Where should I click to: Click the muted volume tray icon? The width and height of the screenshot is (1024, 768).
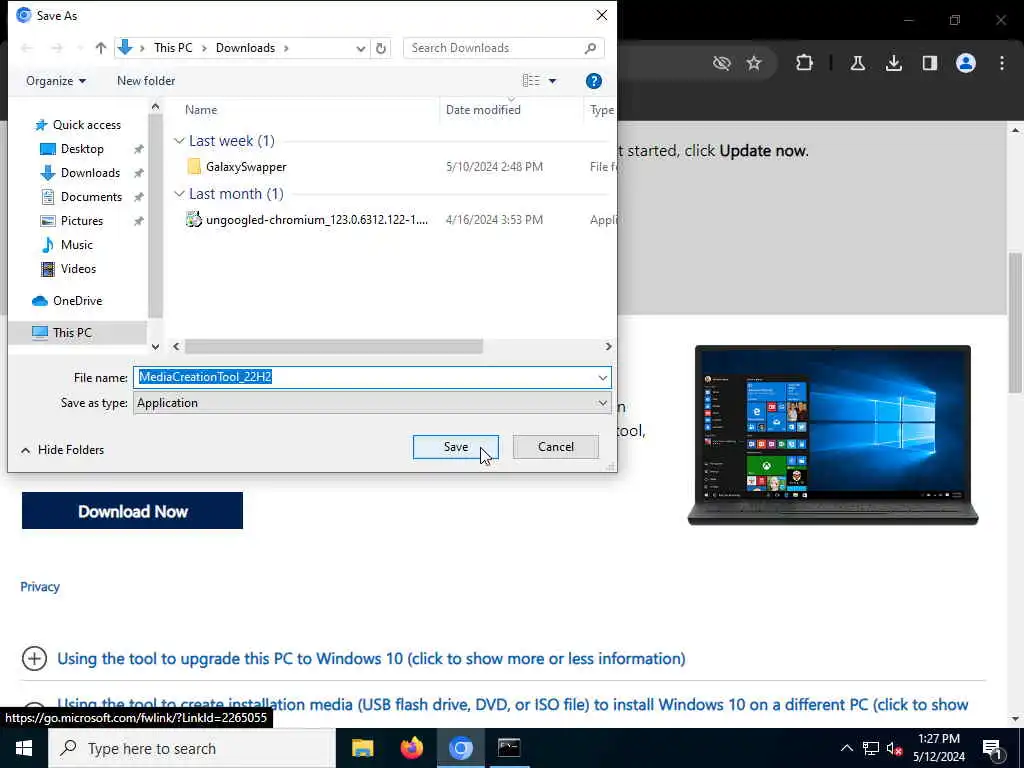[895, 748]
